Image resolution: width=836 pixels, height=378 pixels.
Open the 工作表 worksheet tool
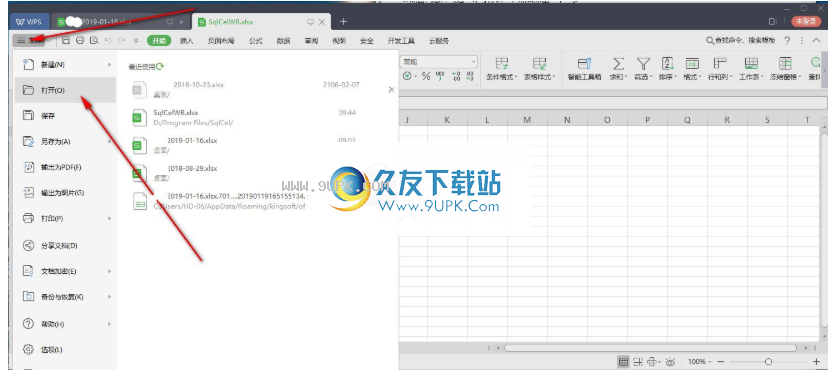[x=752, y=68]
